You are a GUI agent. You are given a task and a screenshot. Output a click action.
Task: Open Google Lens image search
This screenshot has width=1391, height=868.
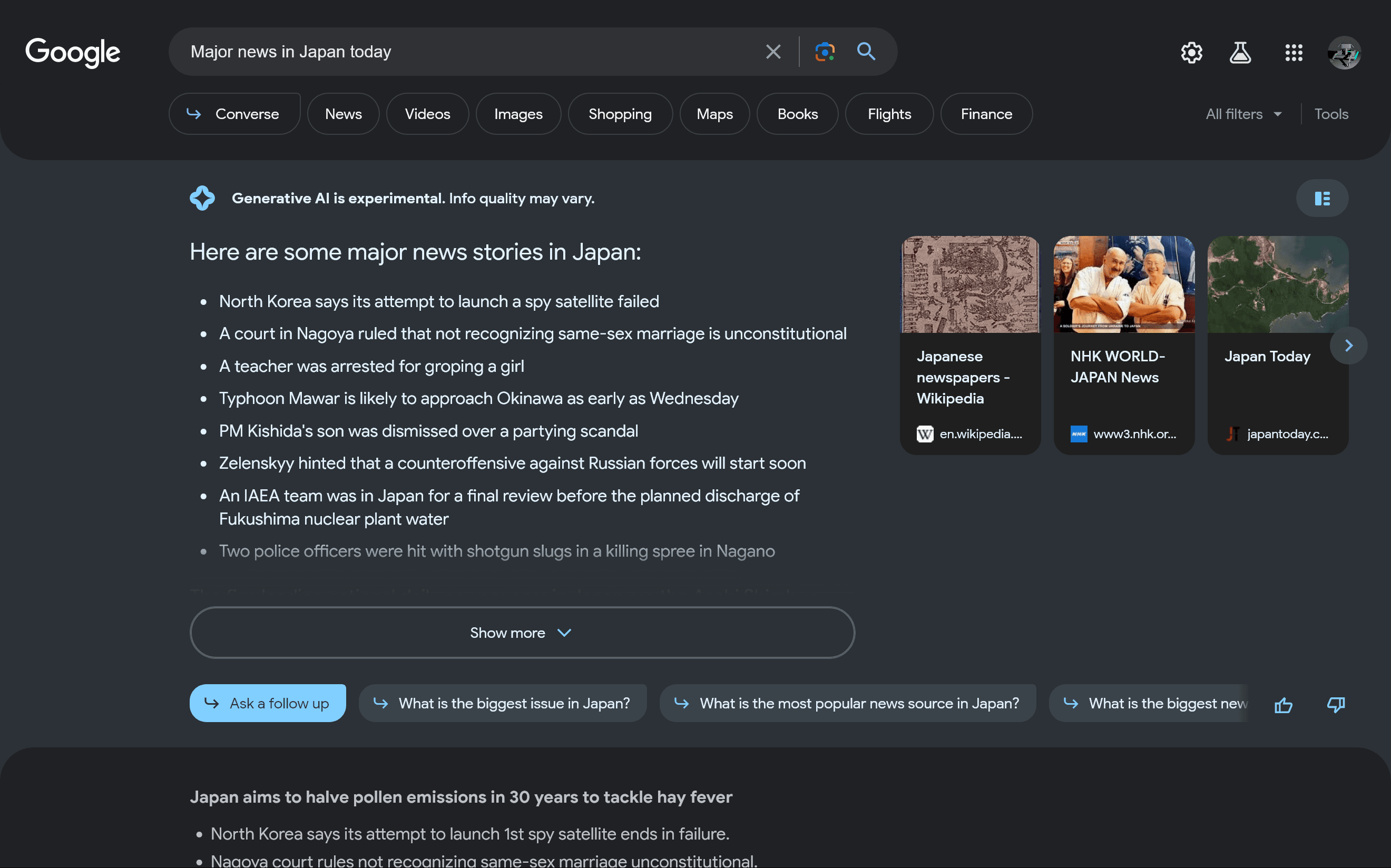click(x=825, y=52)
